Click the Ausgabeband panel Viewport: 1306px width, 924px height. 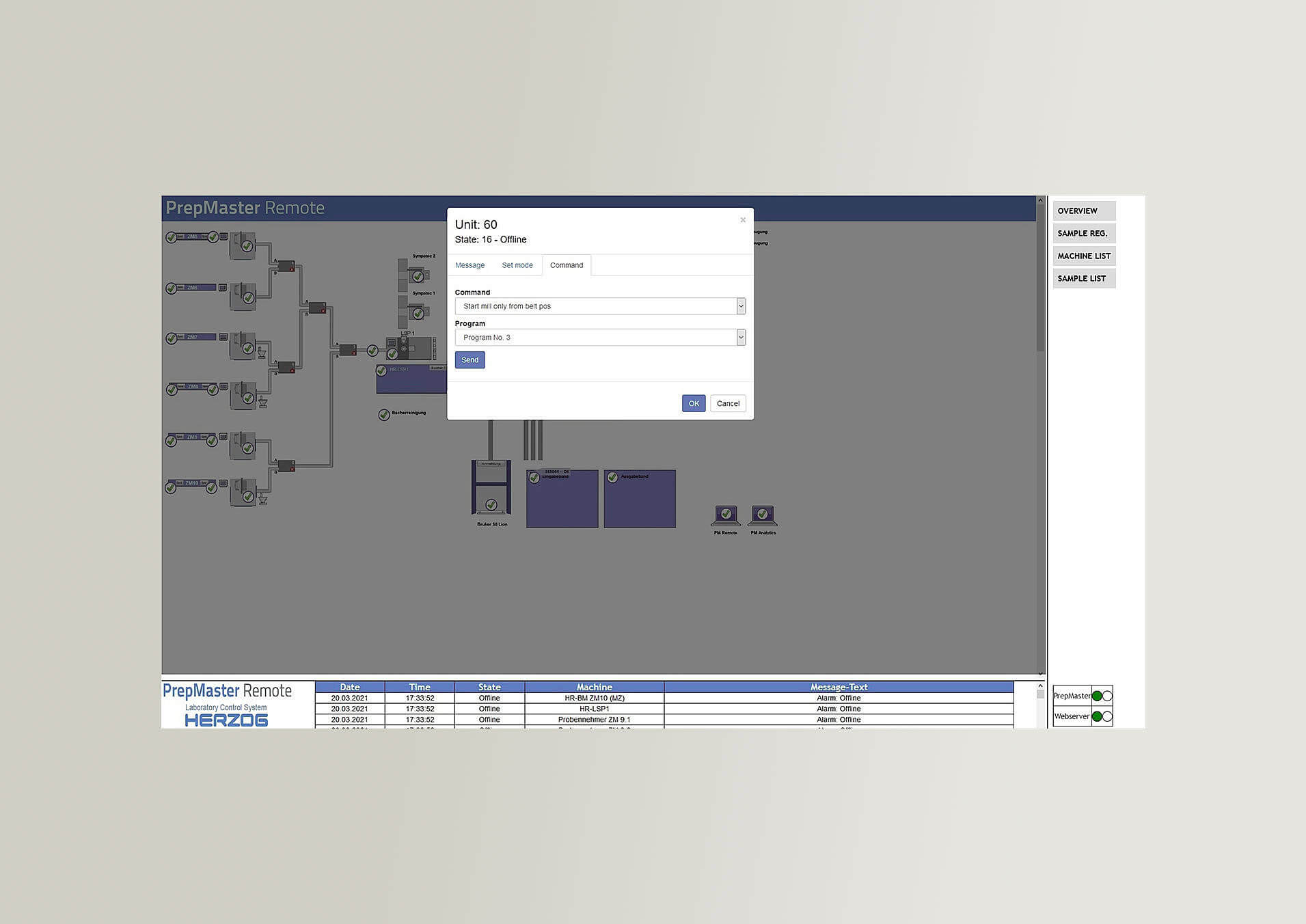point(640,499)
